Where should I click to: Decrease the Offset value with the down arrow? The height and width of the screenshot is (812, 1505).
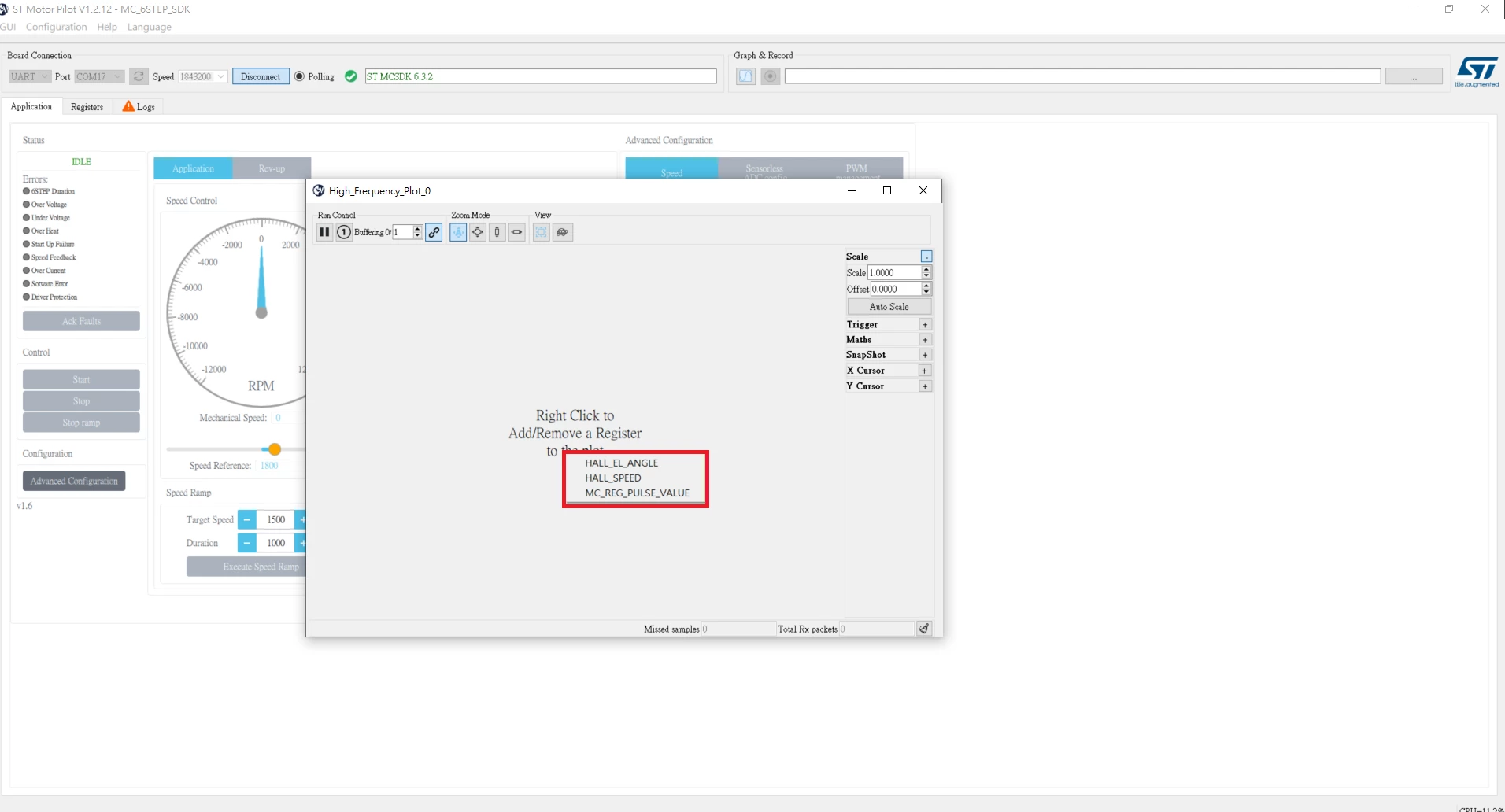coord(926,293)
